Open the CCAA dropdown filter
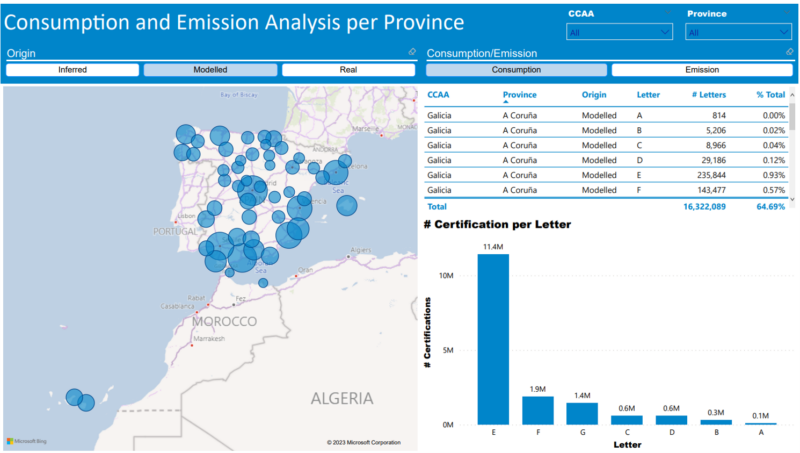 click(x=619, y=33)
